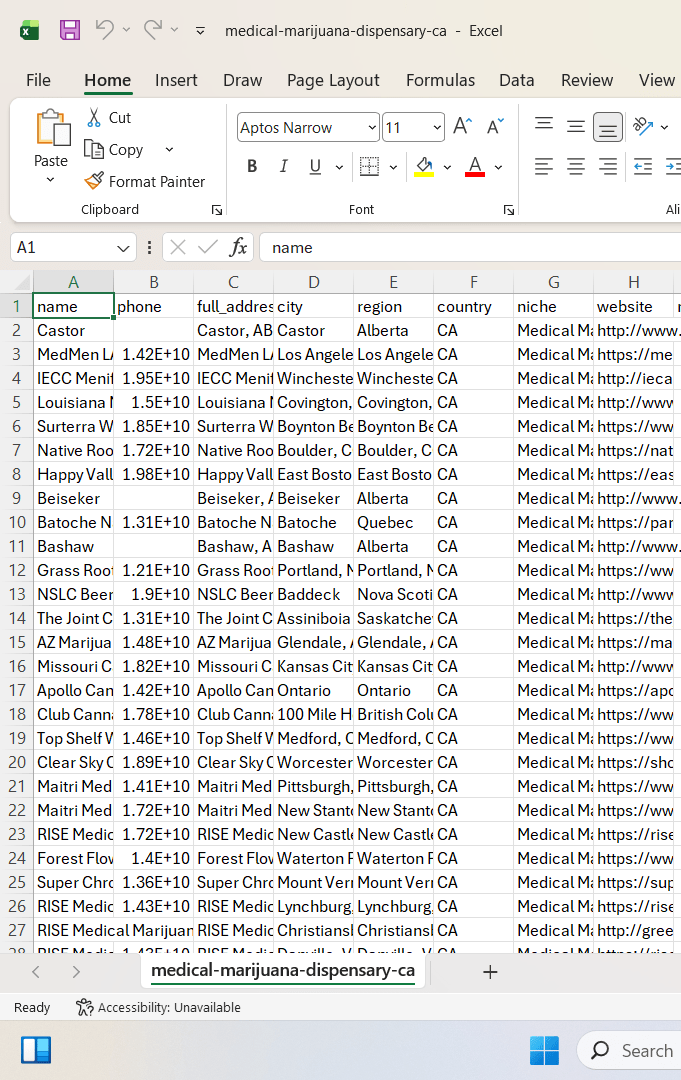Switch to the Data tab

click(x=516, y=80)
